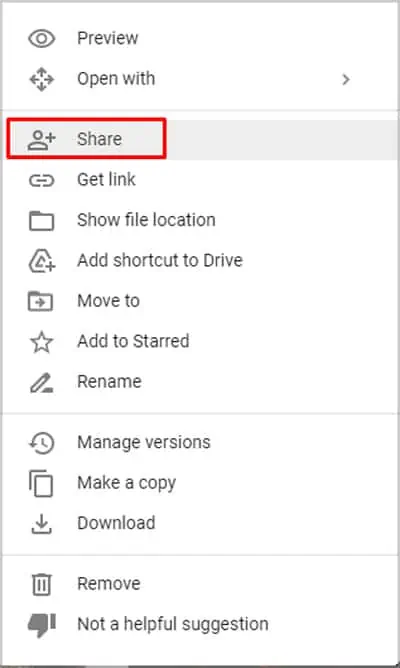Image resolution: width=400 pixels, height=668 pixels.
Task: Click the thumbs-down icon
Action: coord(41,625)
